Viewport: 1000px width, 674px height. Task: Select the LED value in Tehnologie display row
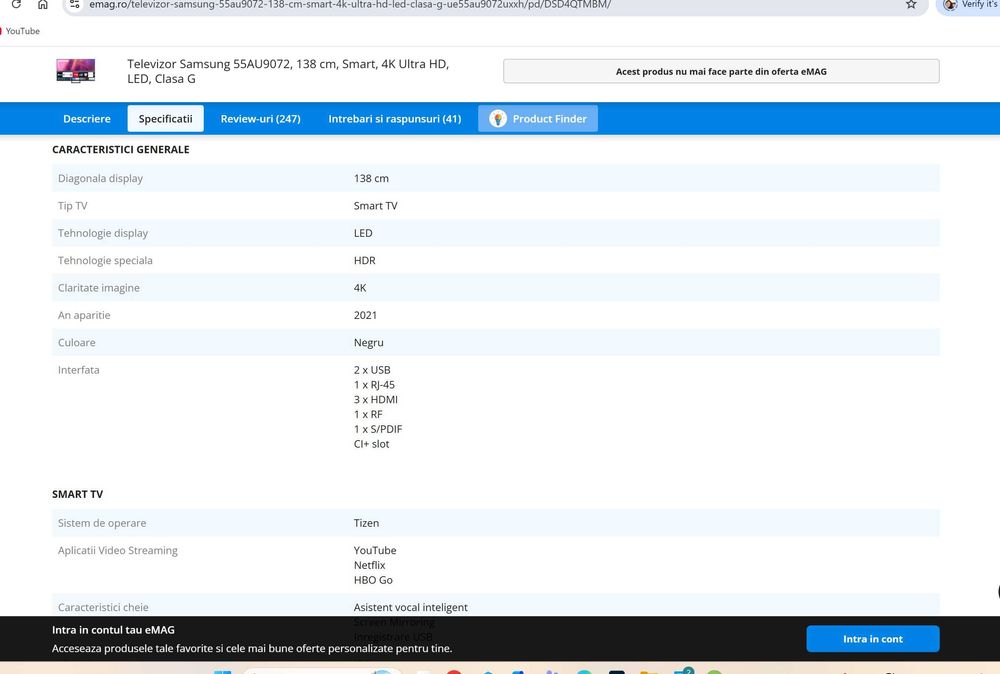coord(363,233)
